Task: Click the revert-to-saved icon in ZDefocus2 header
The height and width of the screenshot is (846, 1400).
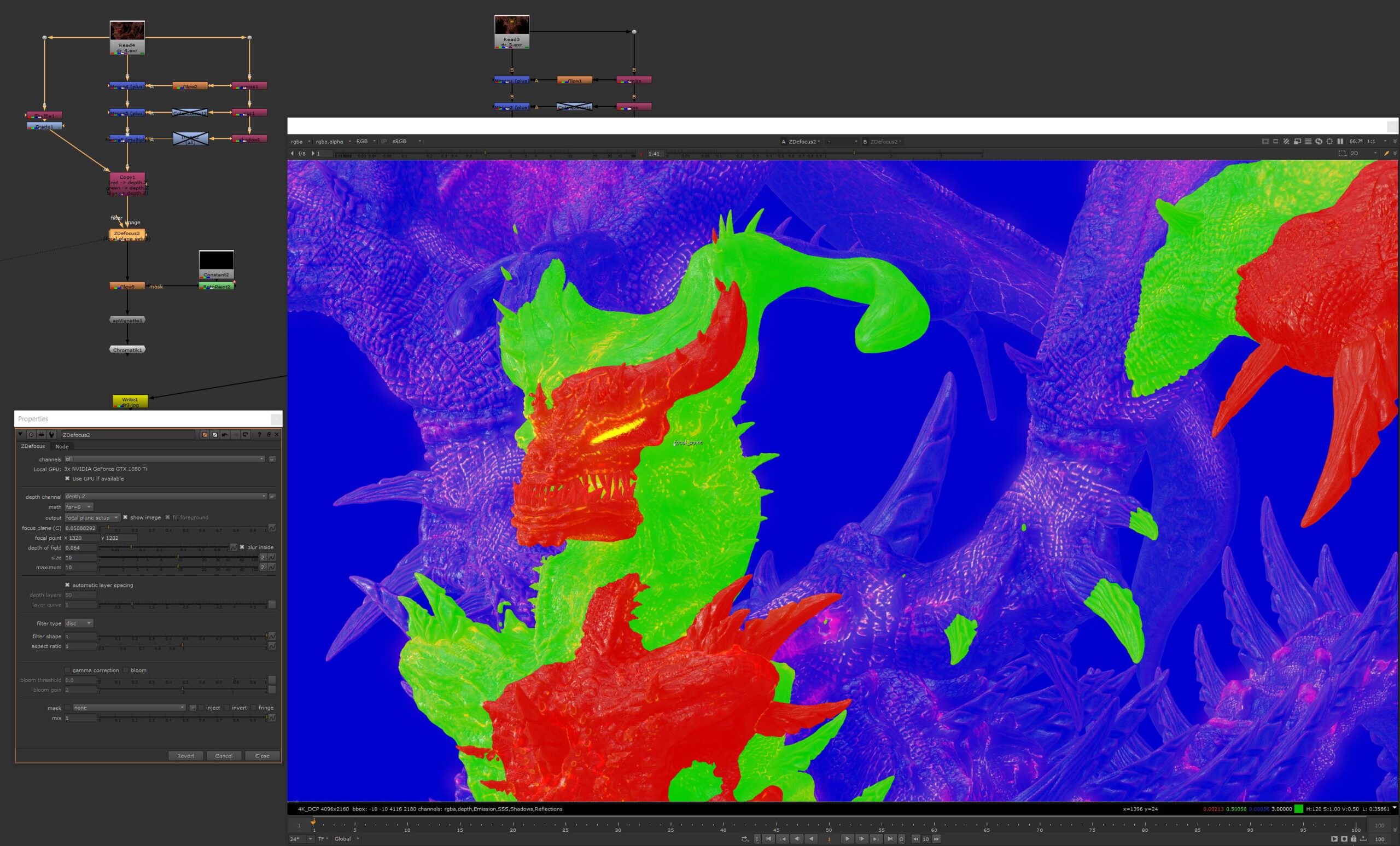Action: coord(246,435)
